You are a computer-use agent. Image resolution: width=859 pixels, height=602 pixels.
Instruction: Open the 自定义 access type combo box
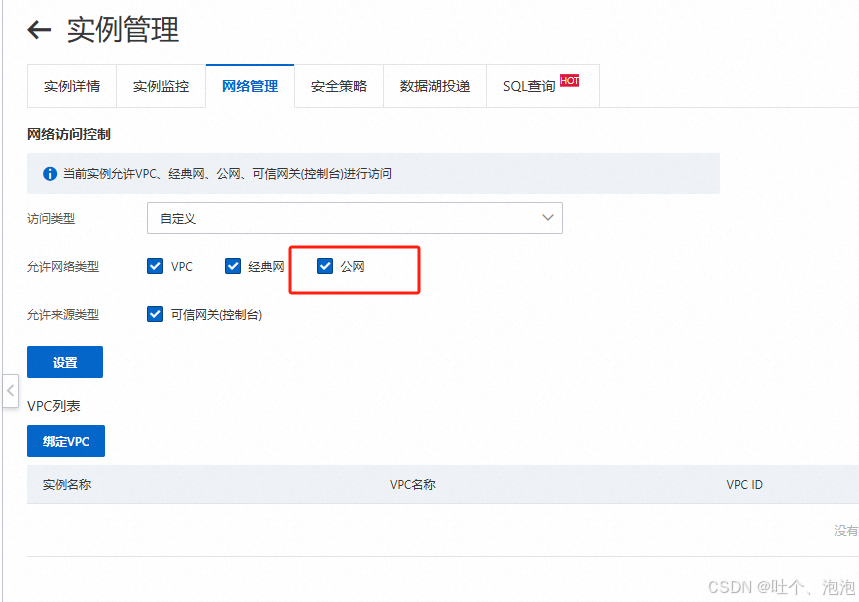355,217
